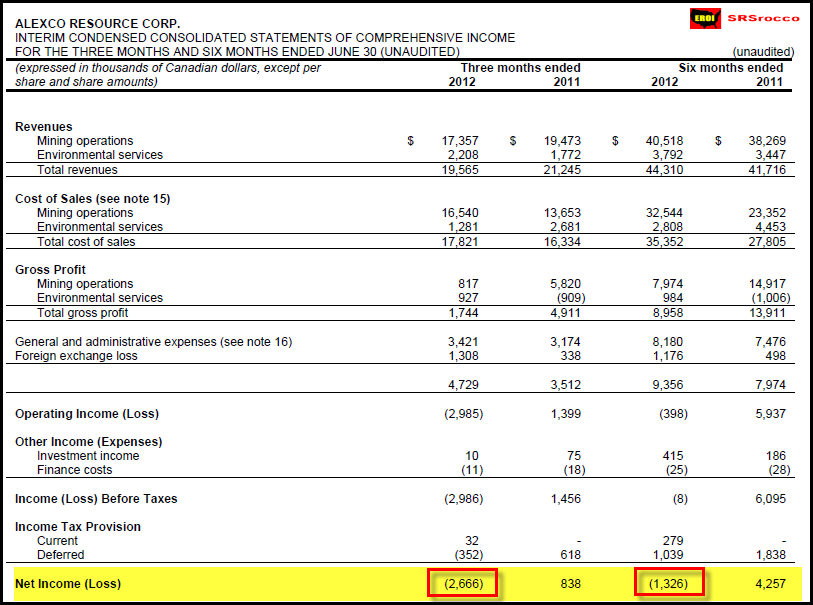Click Foreign exchange loss label

[76, 356]
